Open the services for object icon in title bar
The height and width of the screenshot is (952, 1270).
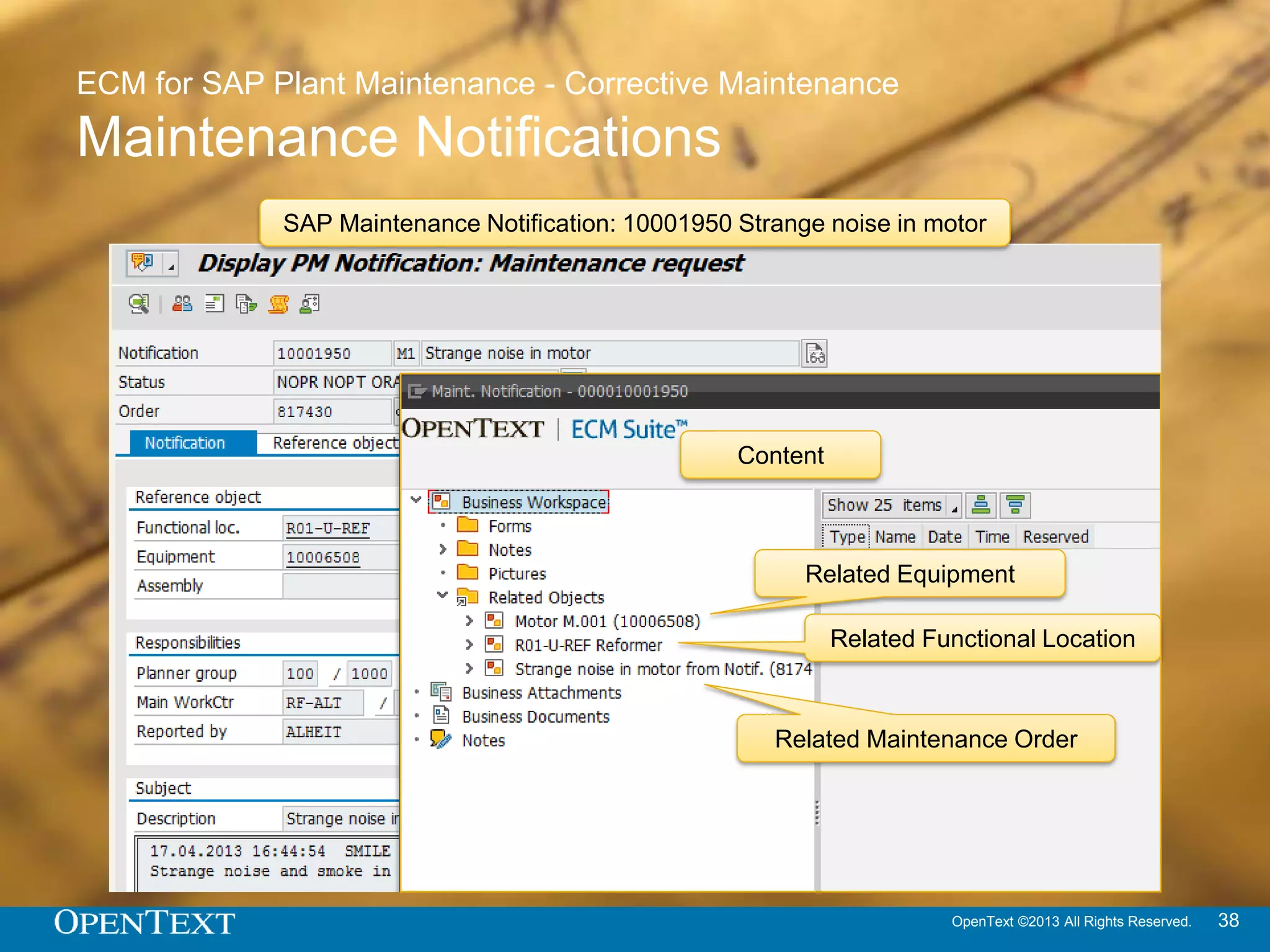(142, 263)
